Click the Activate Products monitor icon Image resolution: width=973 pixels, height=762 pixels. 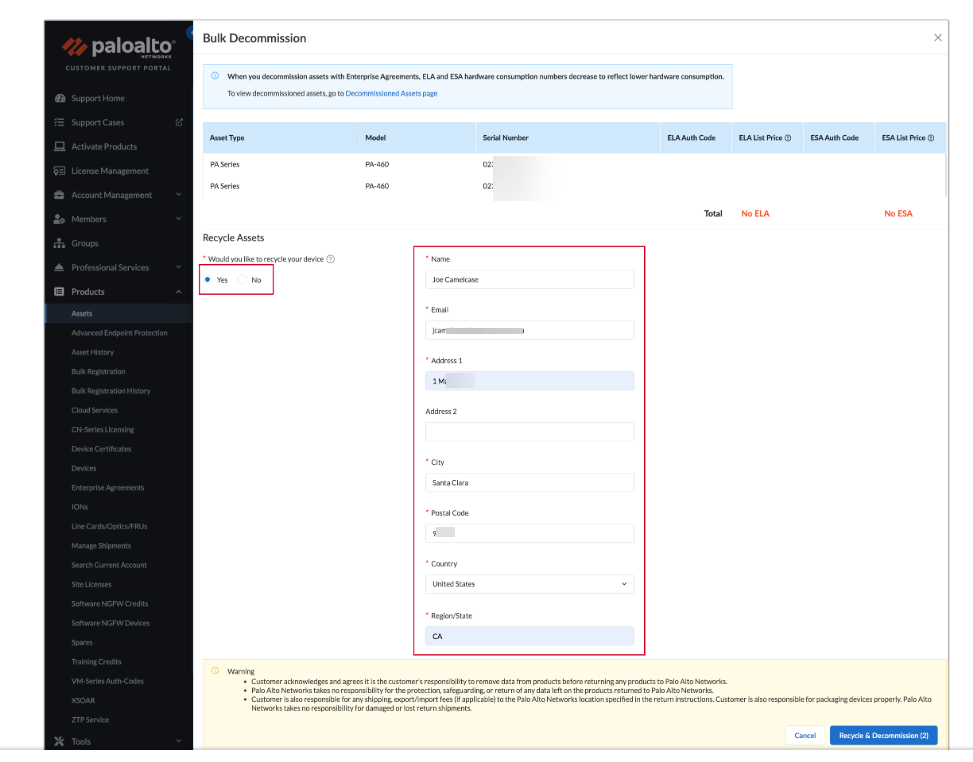pyautogui.click(x=60, y=146)
